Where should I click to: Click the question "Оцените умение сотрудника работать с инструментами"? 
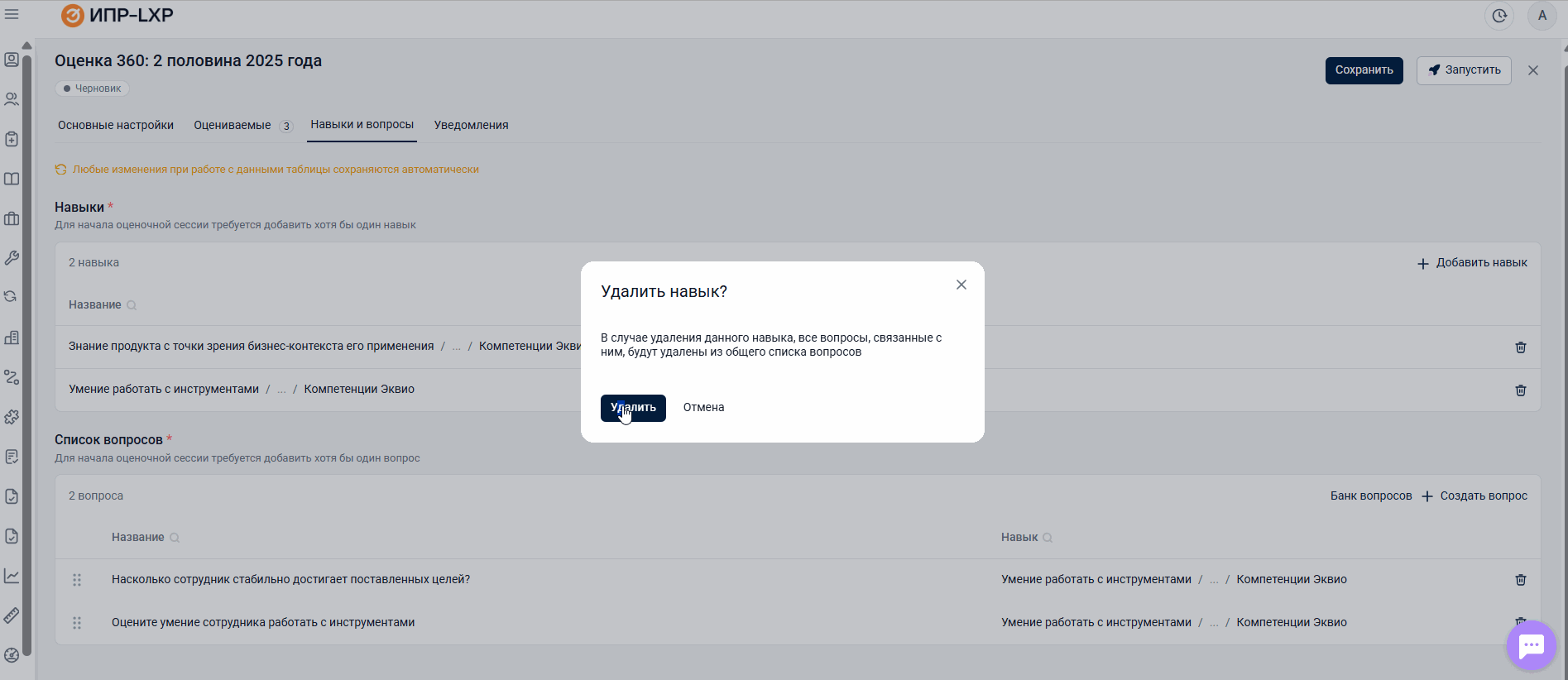(x=263, y=623)
